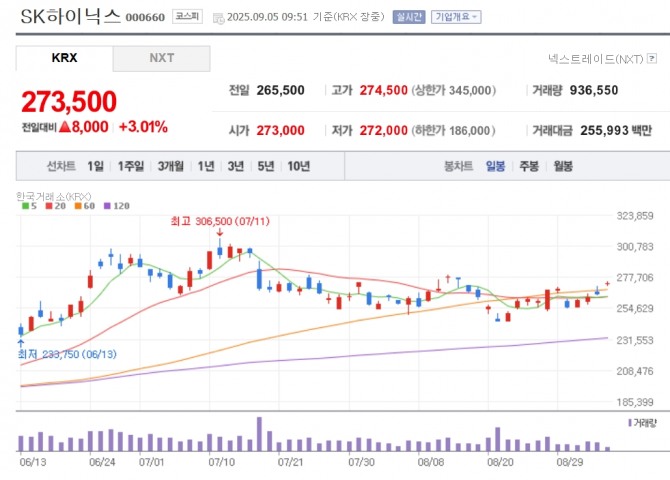The width and height of the screenshot is (670, 480).
Task: Switch to the KRX tab
Action: coord(65,58)
